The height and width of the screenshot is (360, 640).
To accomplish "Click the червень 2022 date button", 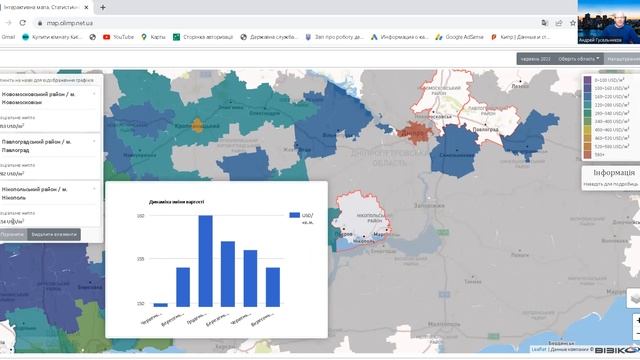I will tap(536, 59).
